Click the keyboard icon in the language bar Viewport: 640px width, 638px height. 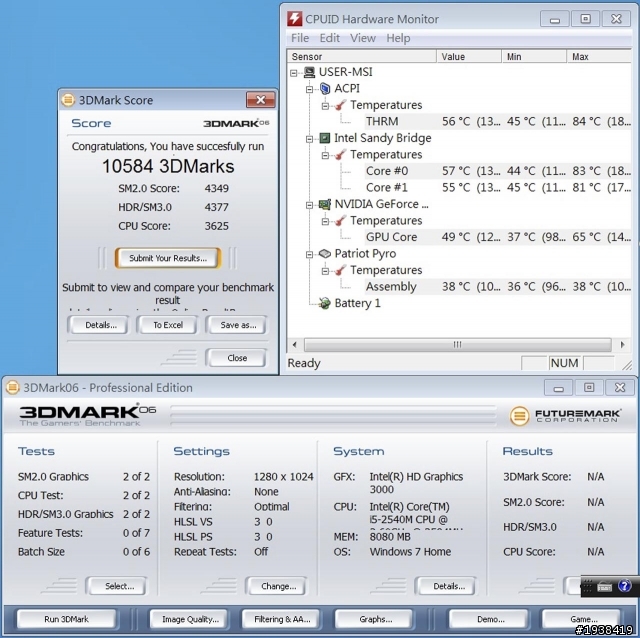point(604,587)
